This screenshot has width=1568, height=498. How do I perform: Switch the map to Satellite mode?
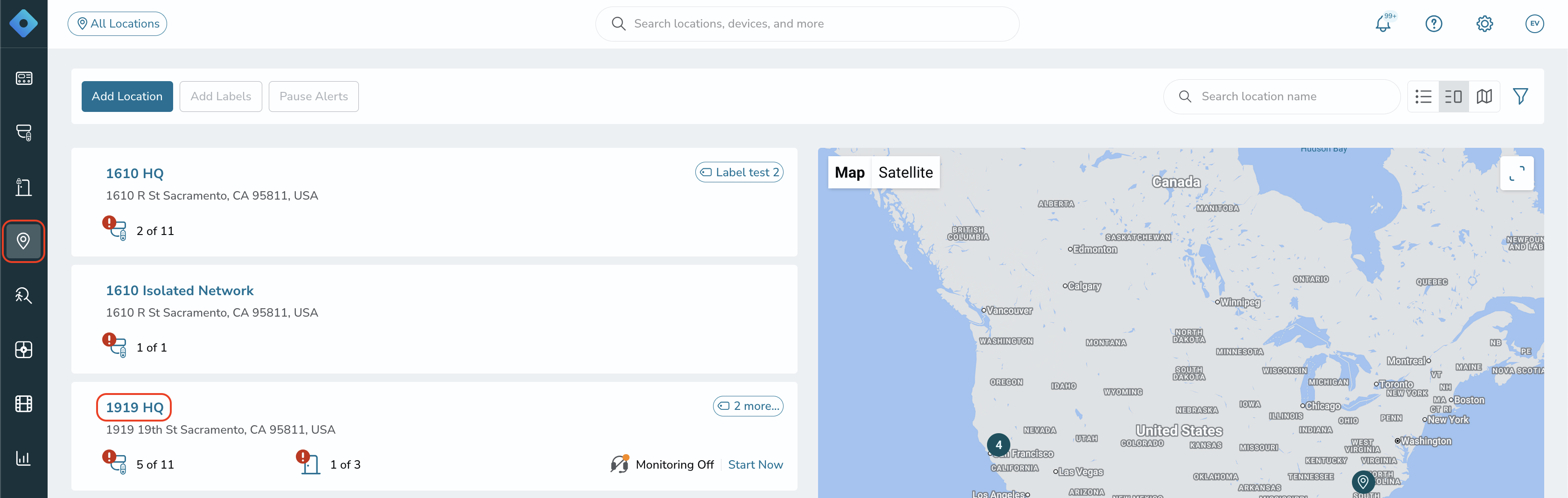point(905,173)
